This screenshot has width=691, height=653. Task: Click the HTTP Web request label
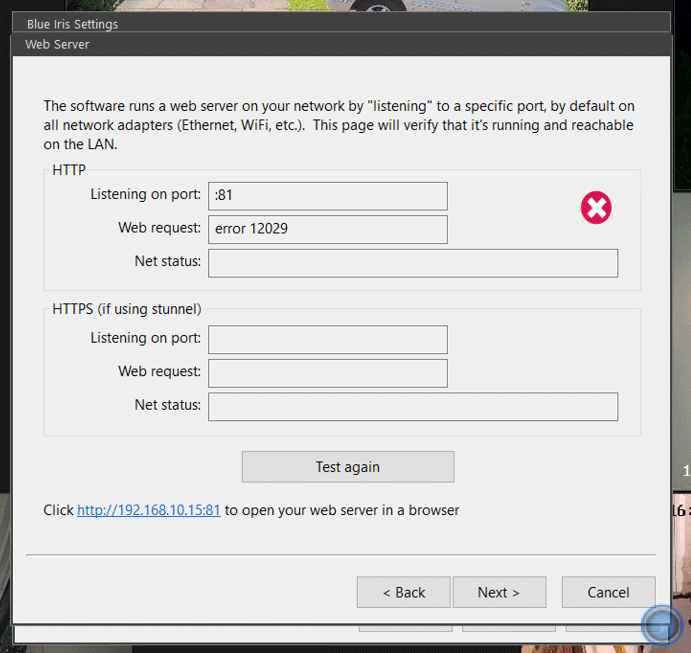[x=159, y=228]
